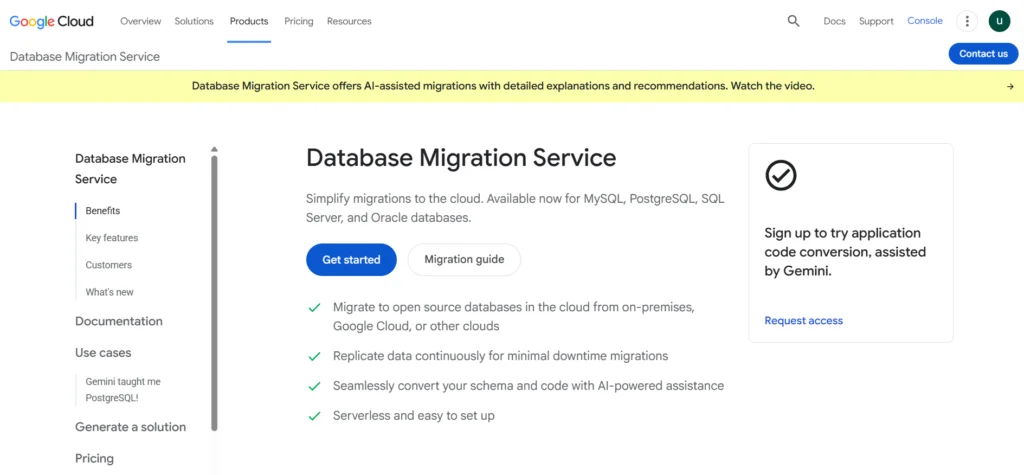Click Database Migration Service sidebar heading

tap(130, 169)
